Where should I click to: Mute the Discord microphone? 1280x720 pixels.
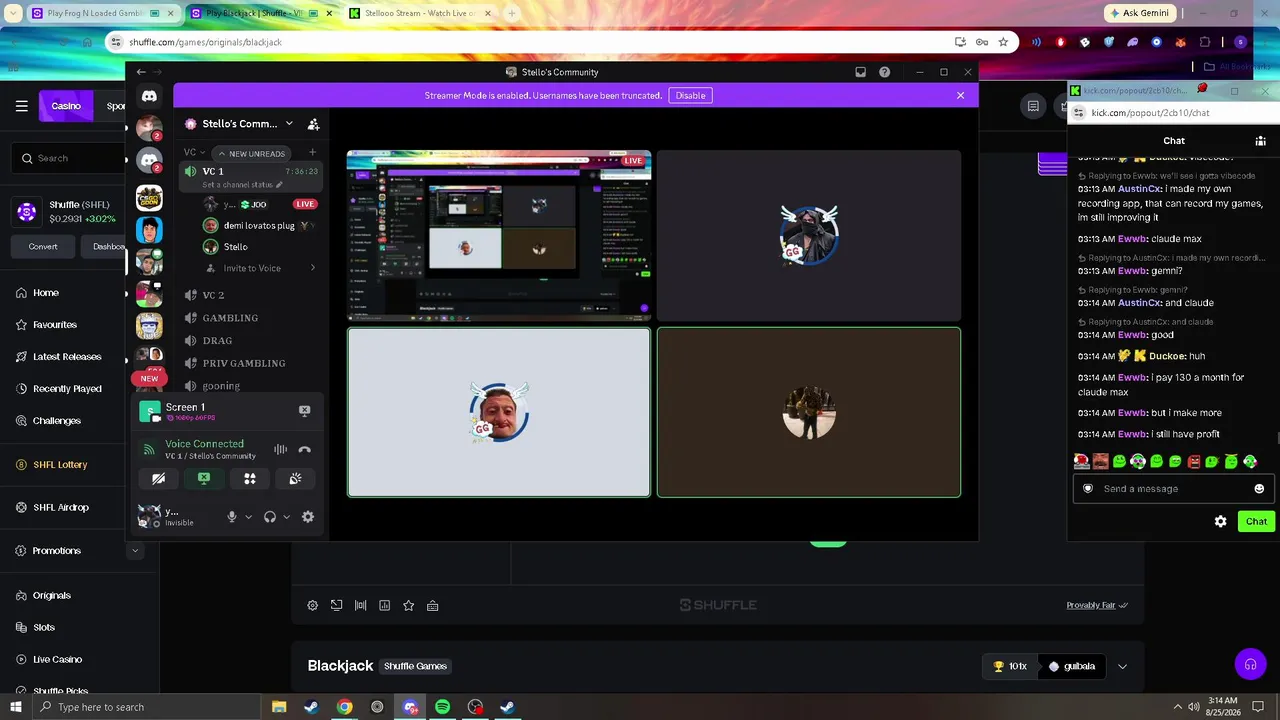pos(232,517)
